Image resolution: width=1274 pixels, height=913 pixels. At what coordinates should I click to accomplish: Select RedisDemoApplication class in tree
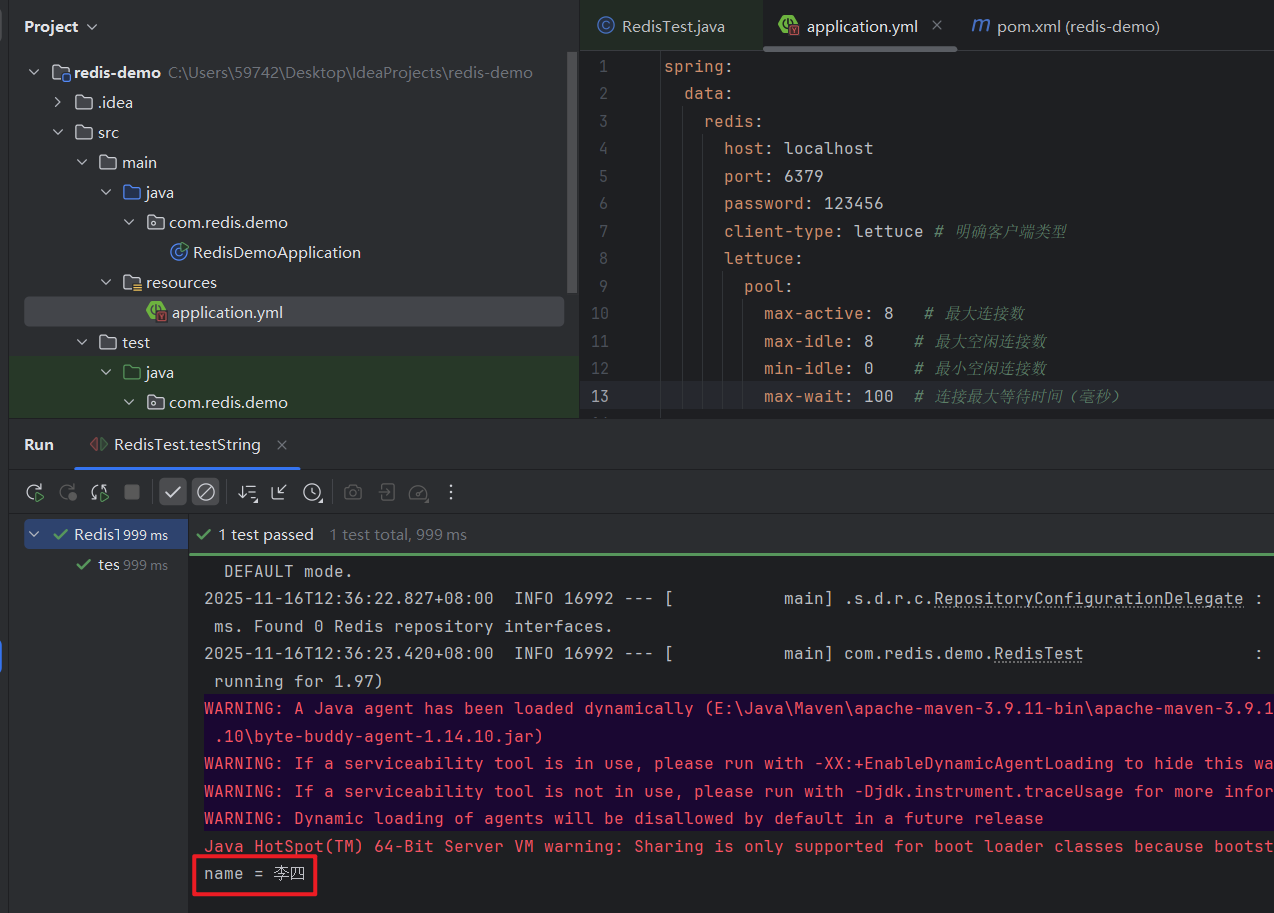click(x=277, y=253)
